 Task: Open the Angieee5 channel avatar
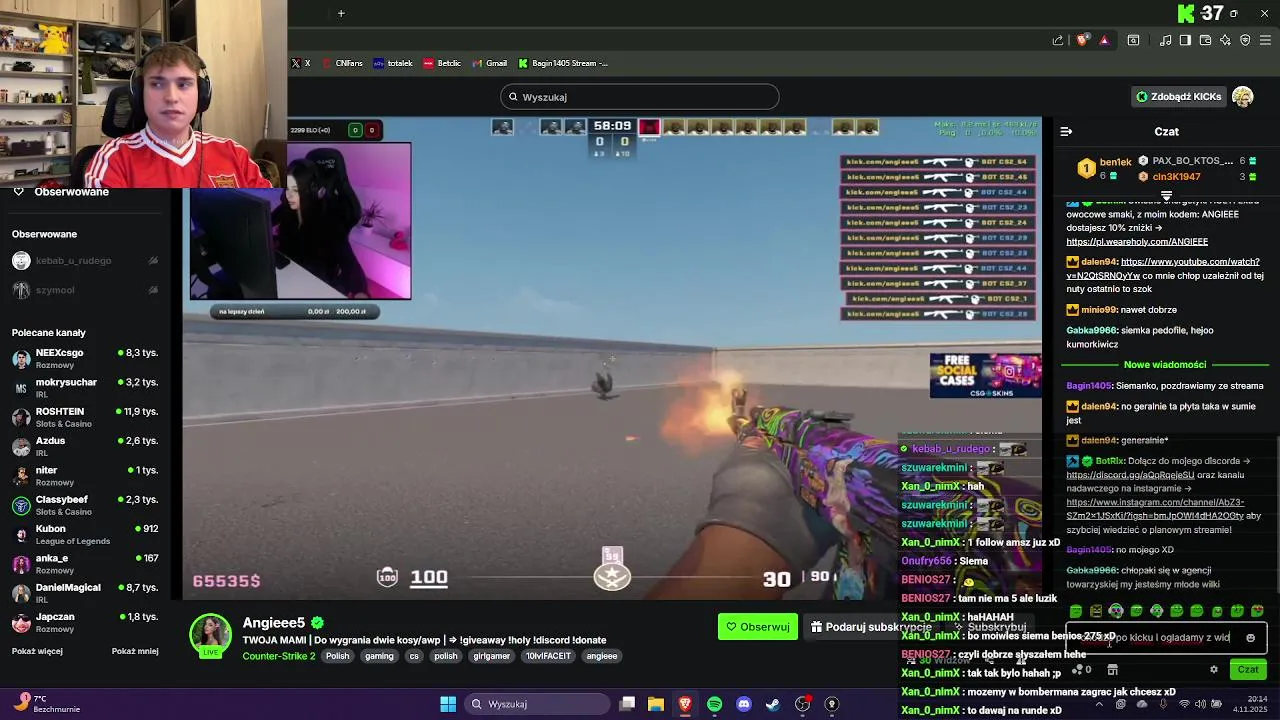[x=211, y=635]
